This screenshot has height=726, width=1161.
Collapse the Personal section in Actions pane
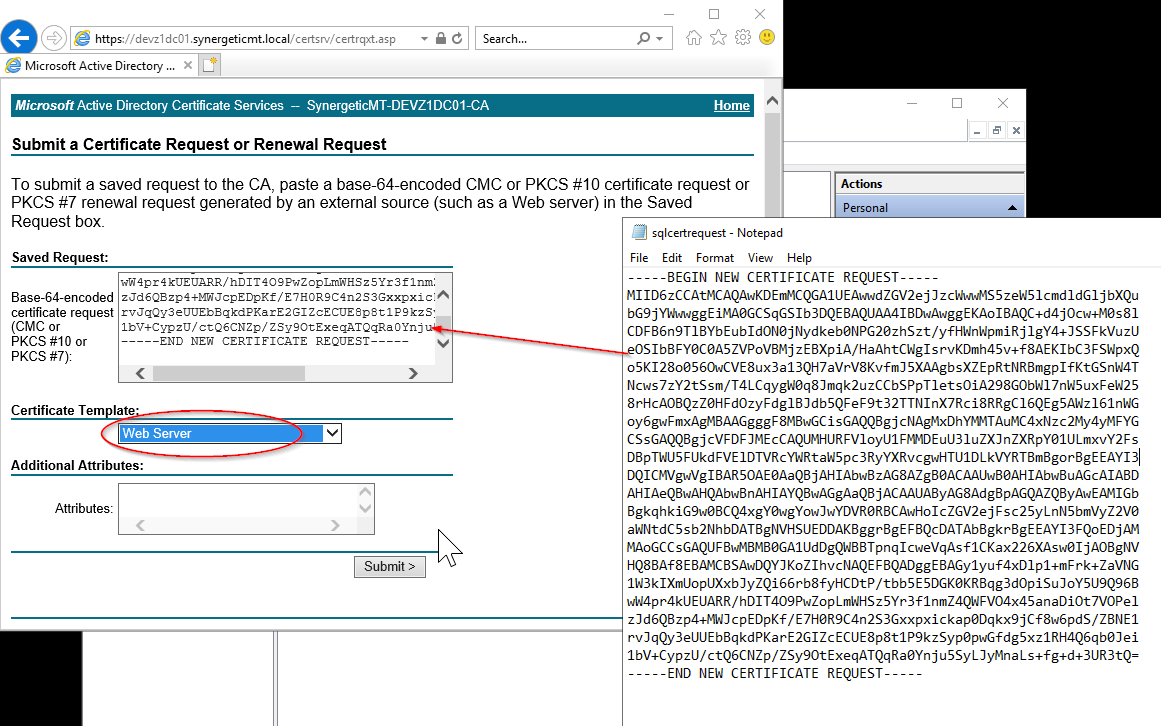click(1012, 208)
